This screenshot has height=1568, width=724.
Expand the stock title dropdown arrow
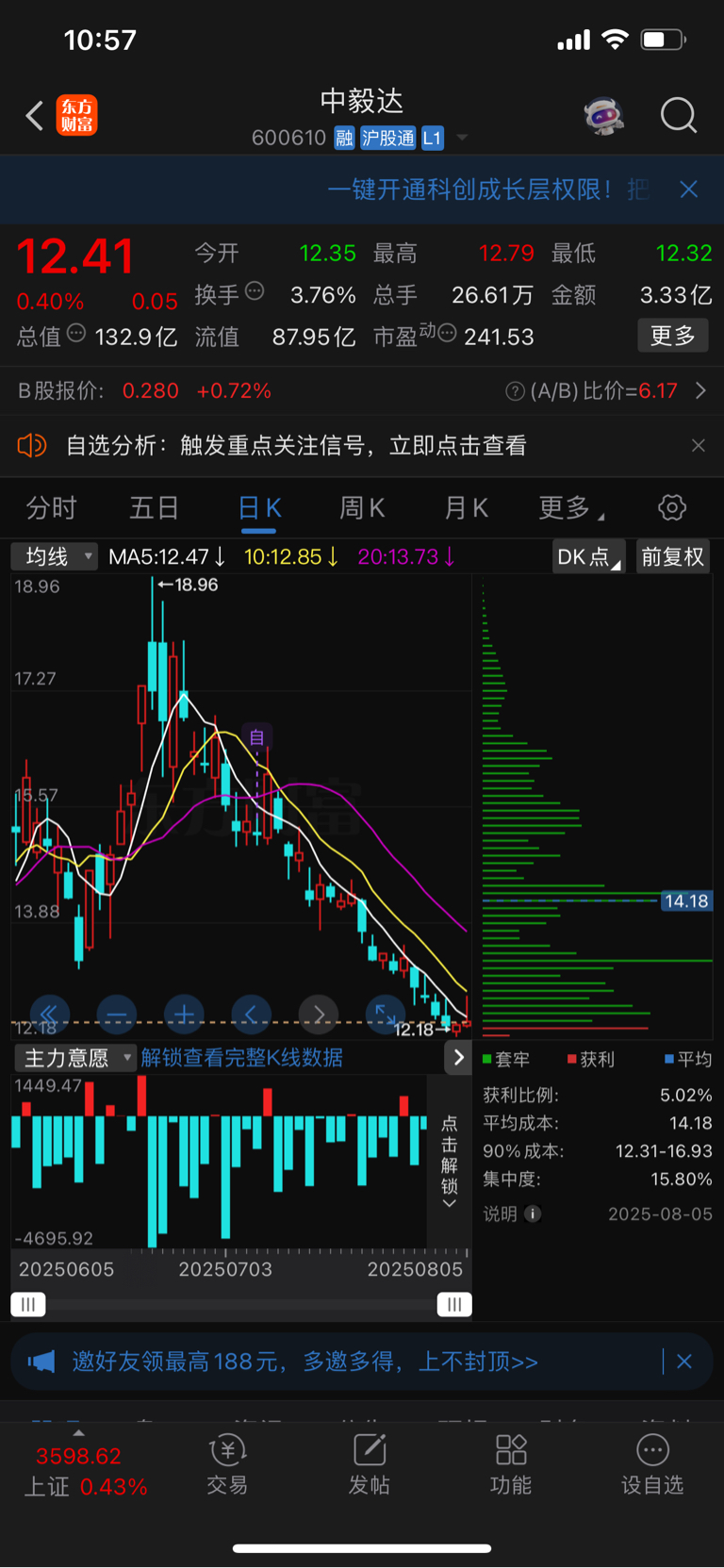pyautogui.click(x=462, y=138)
